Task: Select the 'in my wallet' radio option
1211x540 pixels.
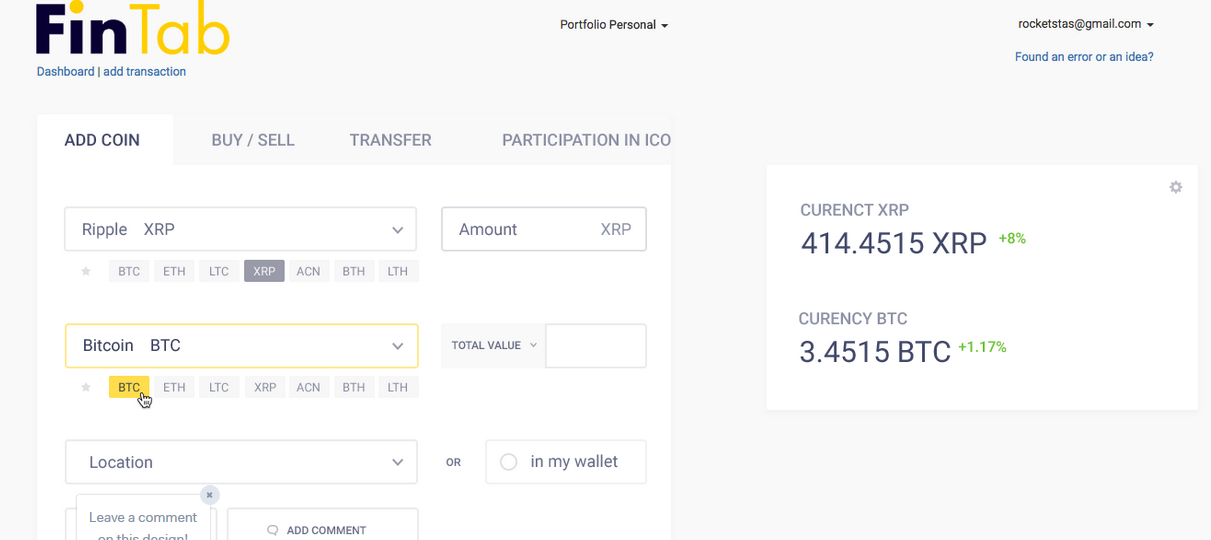Action: click(x=508, y=462)
